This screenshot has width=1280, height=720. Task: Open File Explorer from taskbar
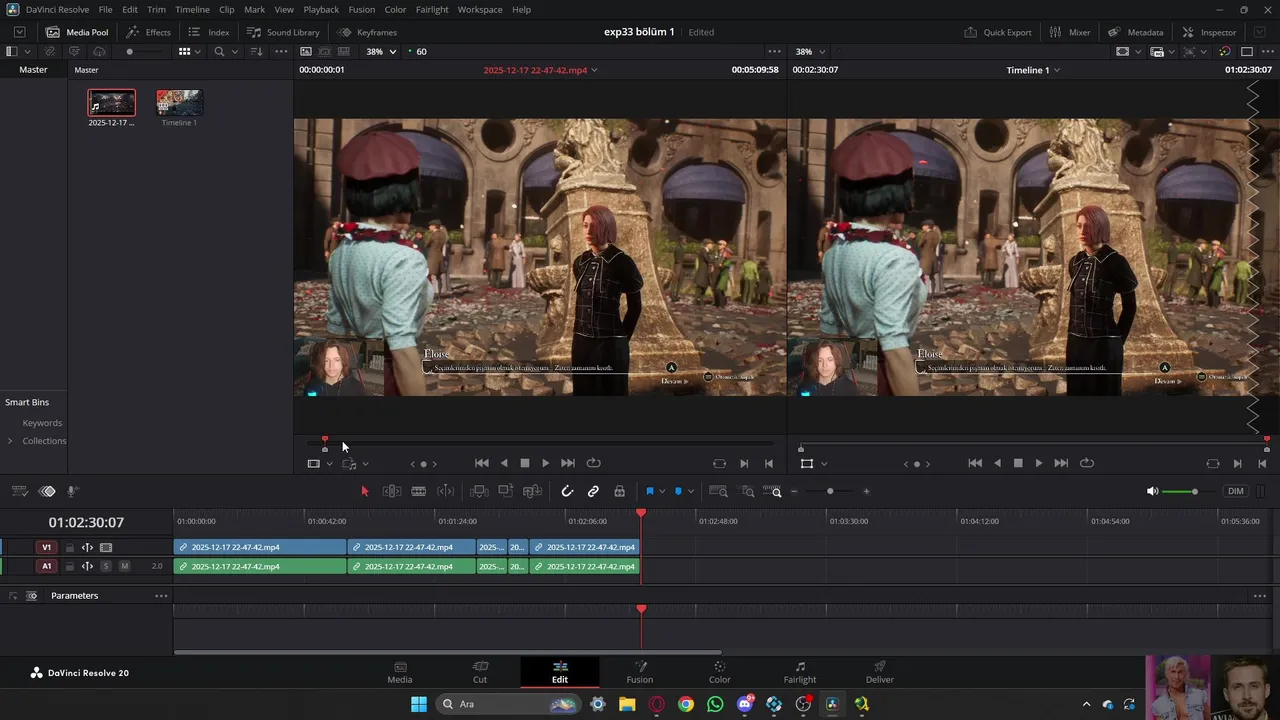click(x=627, y=704)
